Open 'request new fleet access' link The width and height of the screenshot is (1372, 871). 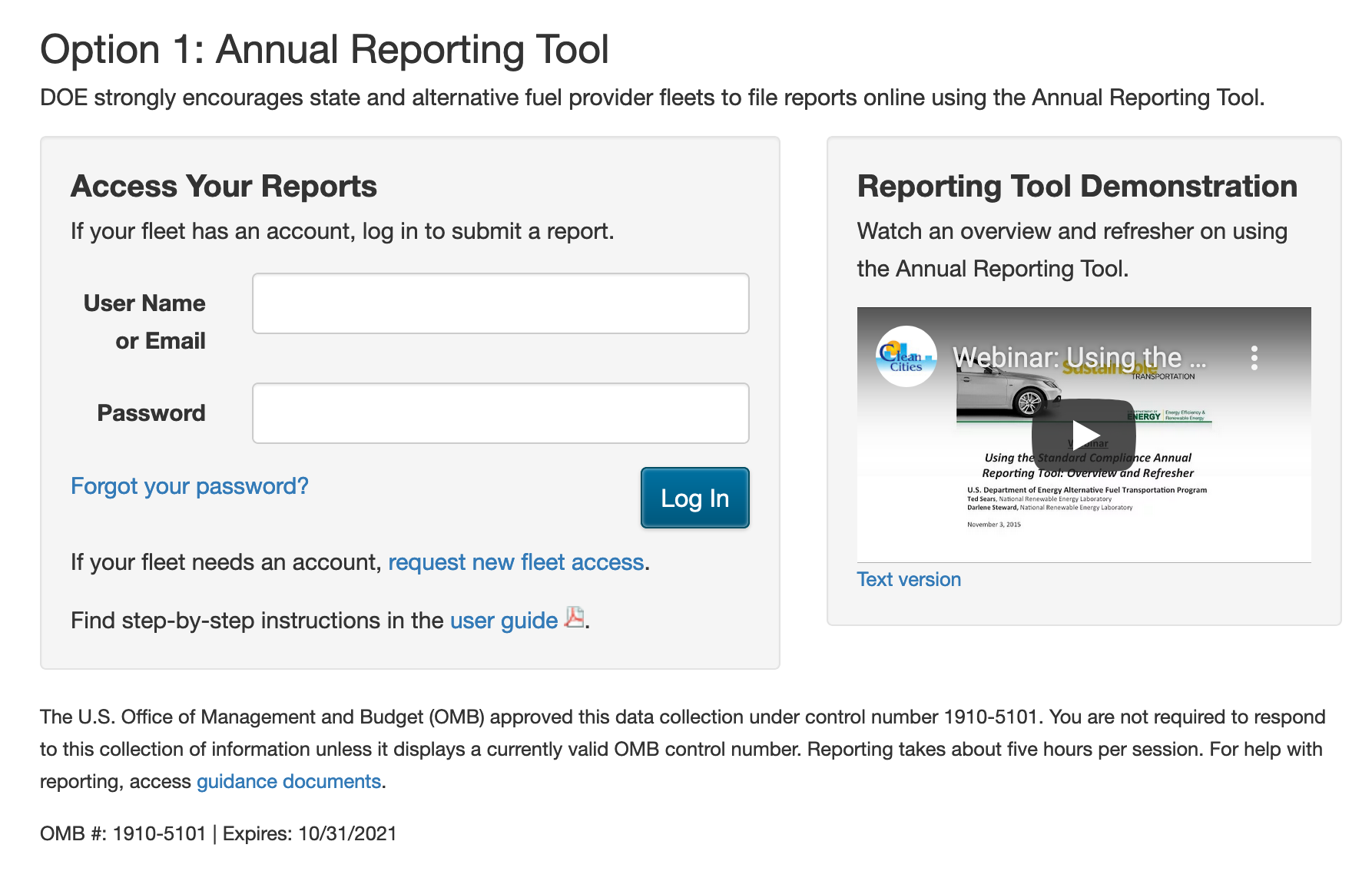515,562
